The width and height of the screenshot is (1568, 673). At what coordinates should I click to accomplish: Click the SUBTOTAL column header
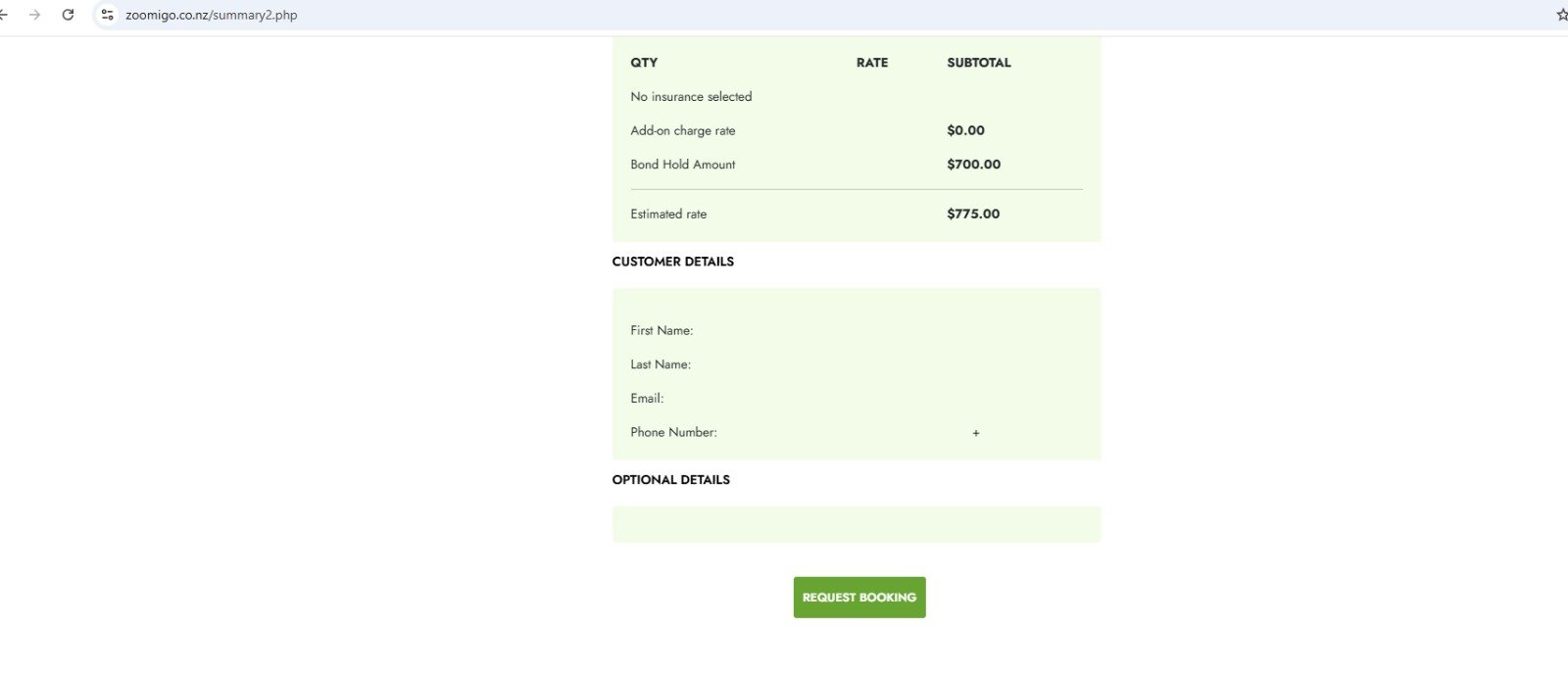point(978,63)
